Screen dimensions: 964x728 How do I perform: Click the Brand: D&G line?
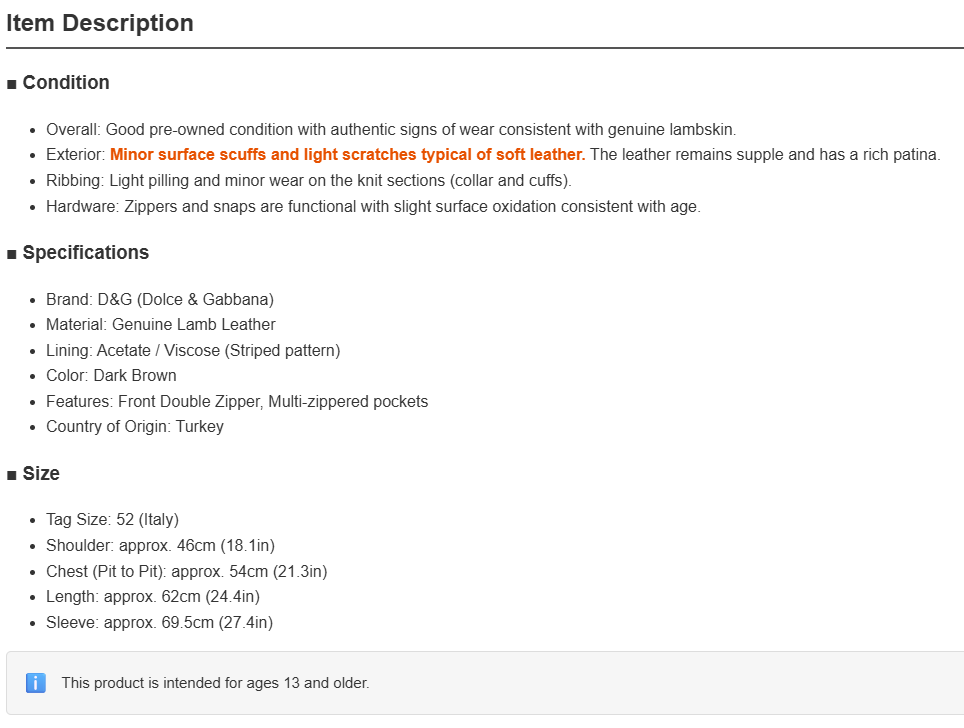[x=160, y=299]
